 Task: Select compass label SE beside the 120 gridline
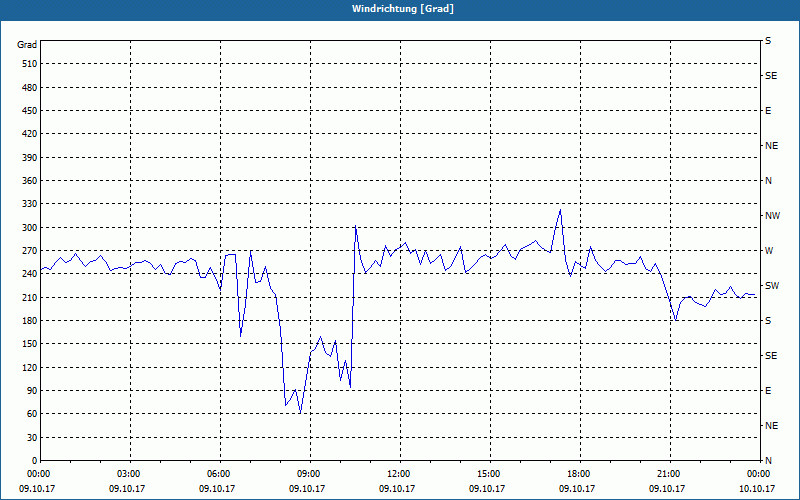click(x=771, y=356)
